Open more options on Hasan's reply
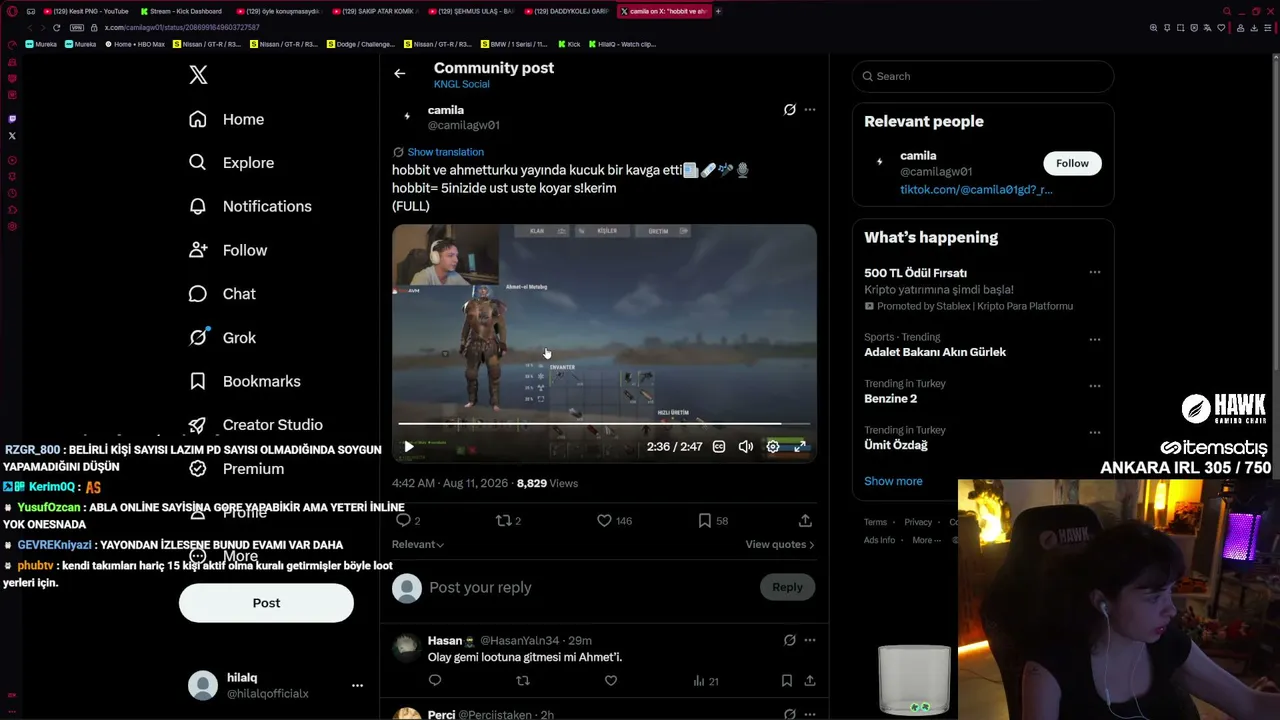Viewport: 1280px width, 720px height. pos(810,640)
